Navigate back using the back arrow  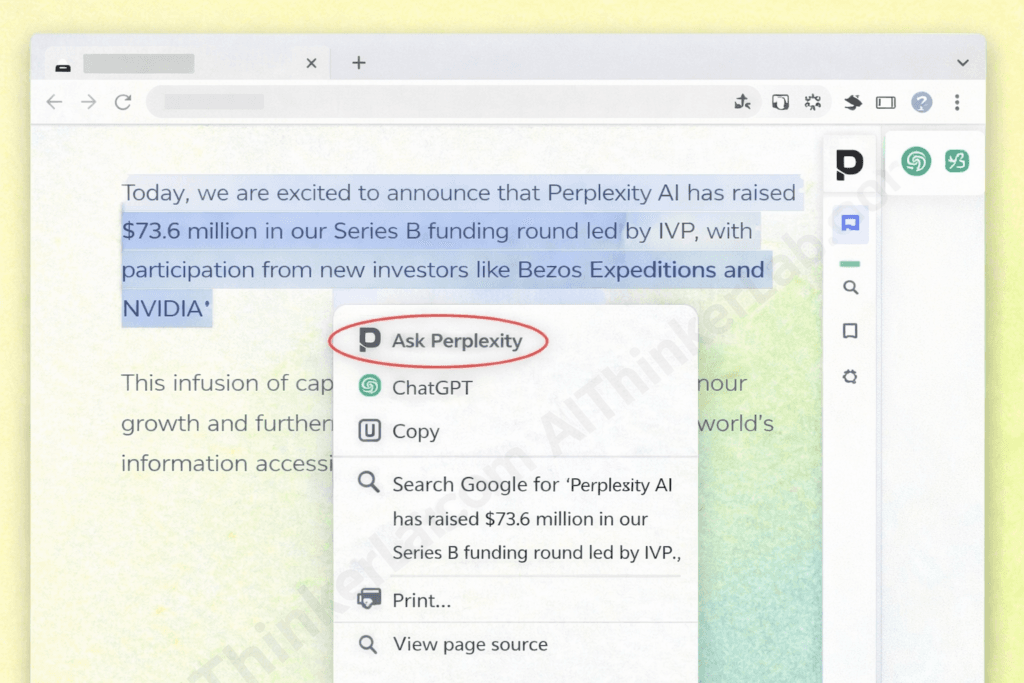click(x=55, y=101)
